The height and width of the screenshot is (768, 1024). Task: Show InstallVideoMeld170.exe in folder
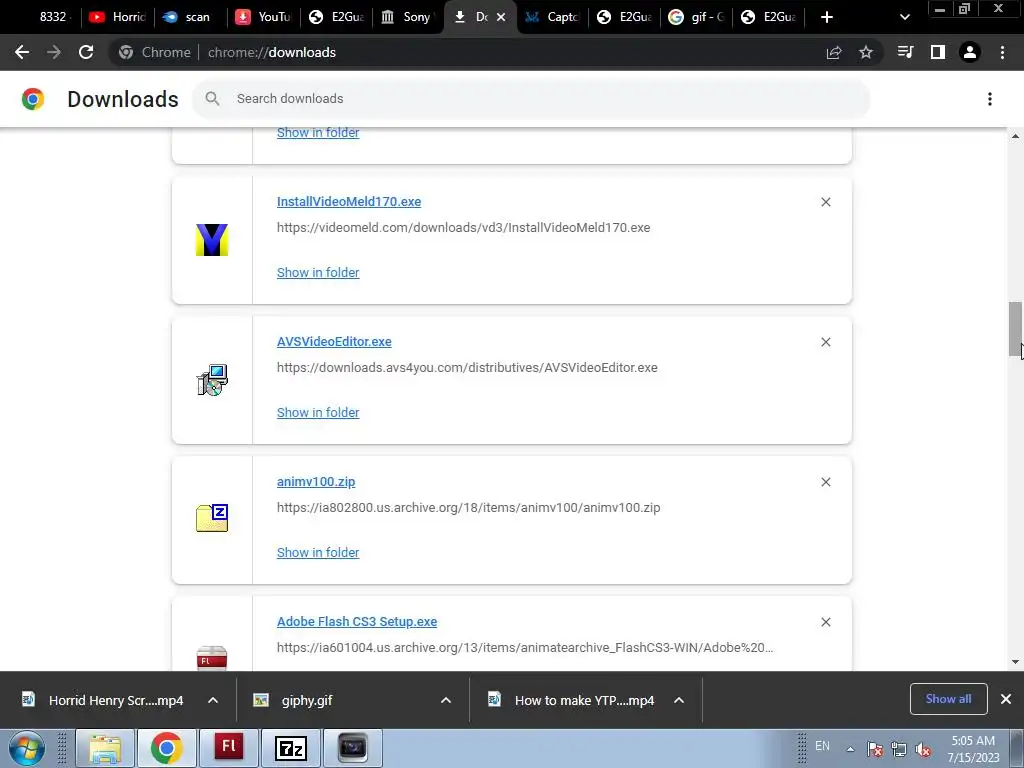[x=318, y=273]
